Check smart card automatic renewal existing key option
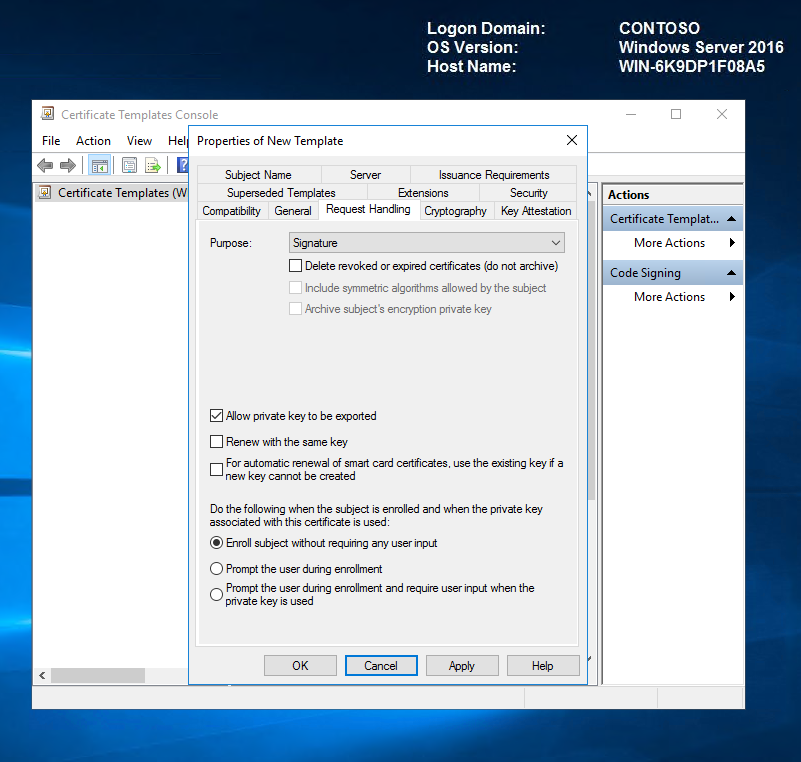Screen dimensions: 801x762 tap(217, 469)
